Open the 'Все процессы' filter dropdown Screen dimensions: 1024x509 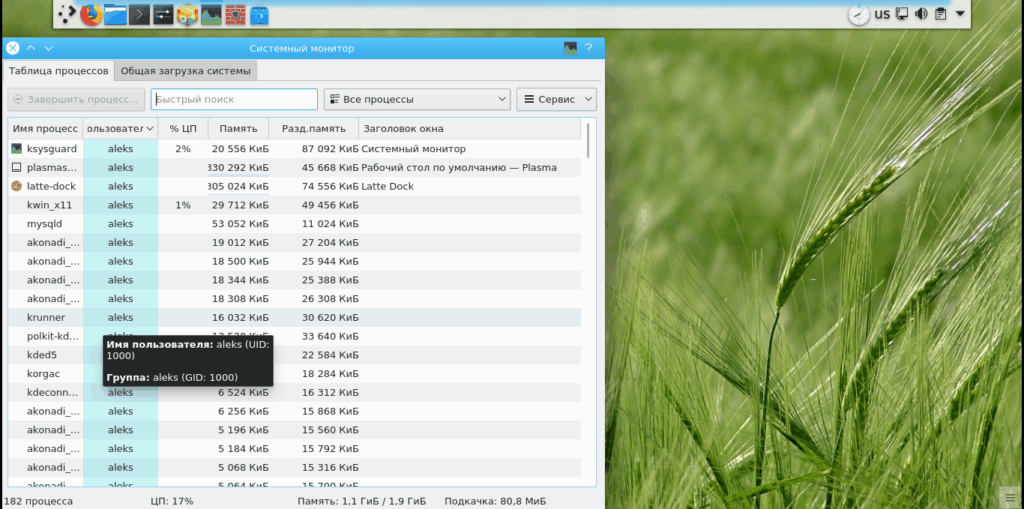tap(417, 99)
